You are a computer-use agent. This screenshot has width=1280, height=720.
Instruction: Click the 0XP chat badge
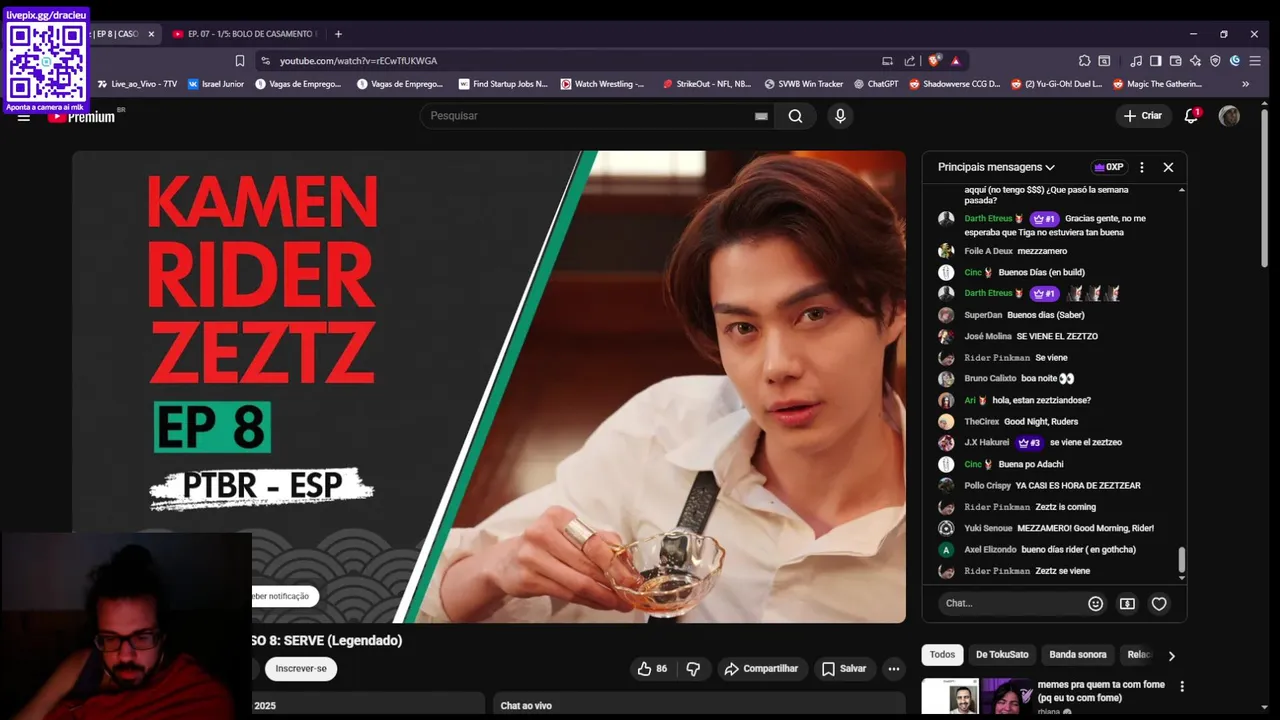[1109, 167]
